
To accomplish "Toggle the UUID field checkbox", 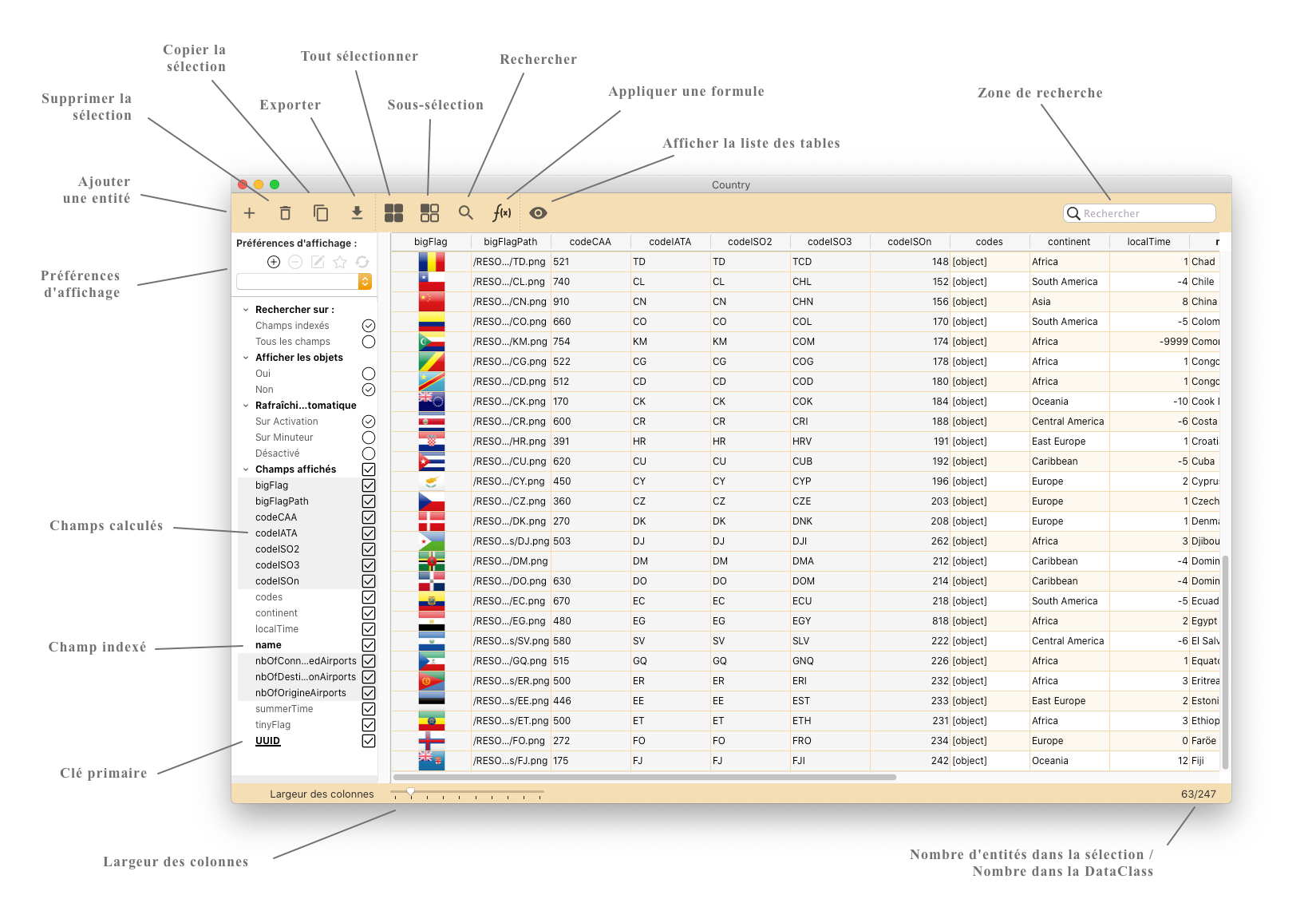I will (369, 741).
